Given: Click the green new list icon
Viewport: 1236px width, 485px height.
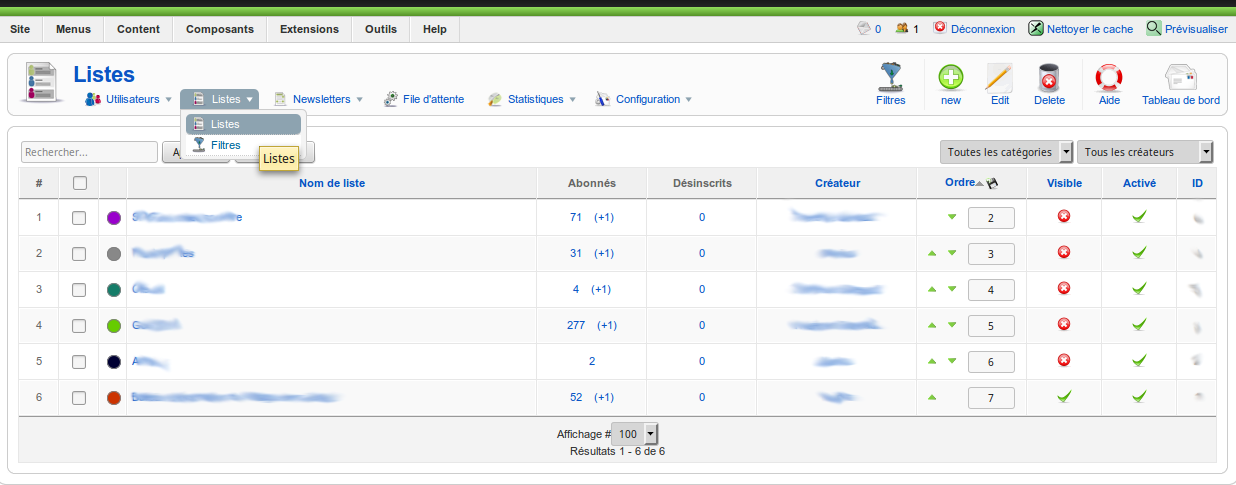Looking at the screenshot, I should coord(951,77).
